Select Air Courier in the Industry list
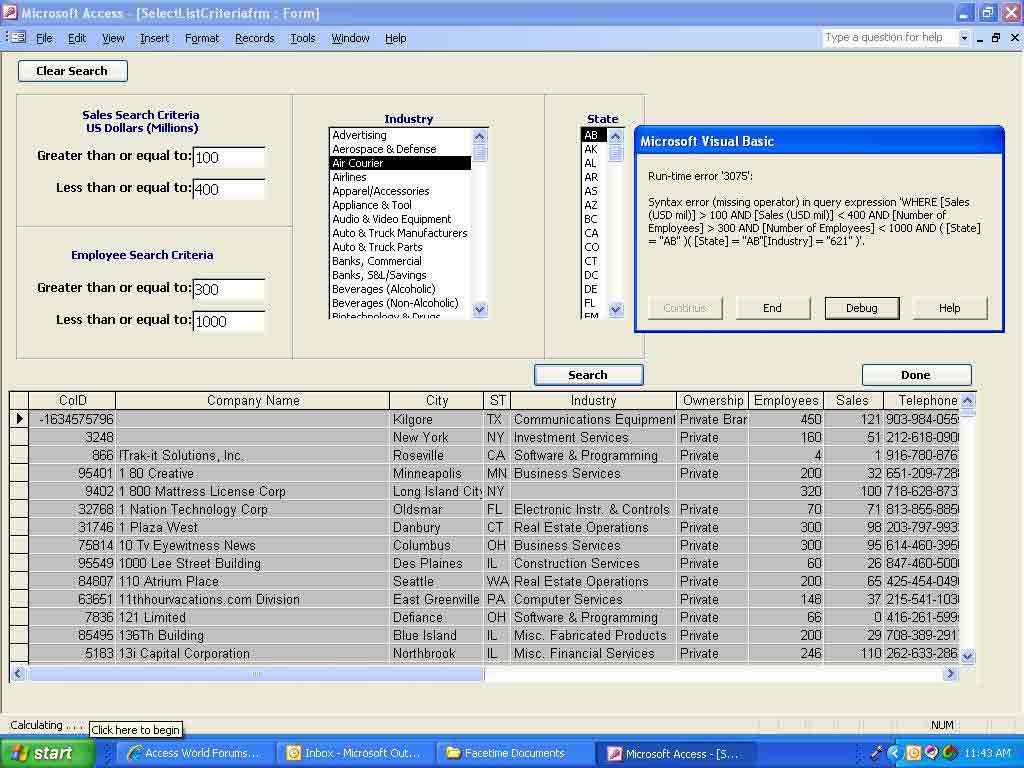The width and height of the screenshot is (1024, 768). tap(400, 163)
